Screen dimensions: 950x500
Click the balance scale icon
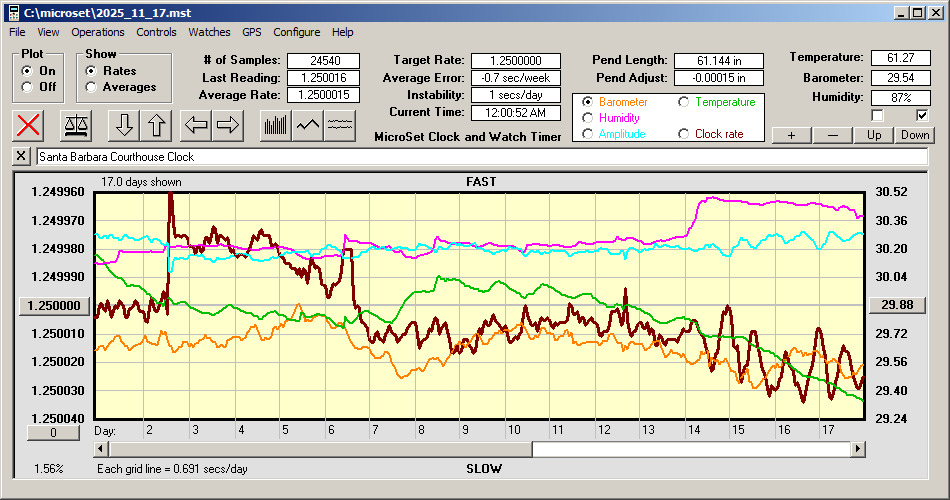pos(75,125)
